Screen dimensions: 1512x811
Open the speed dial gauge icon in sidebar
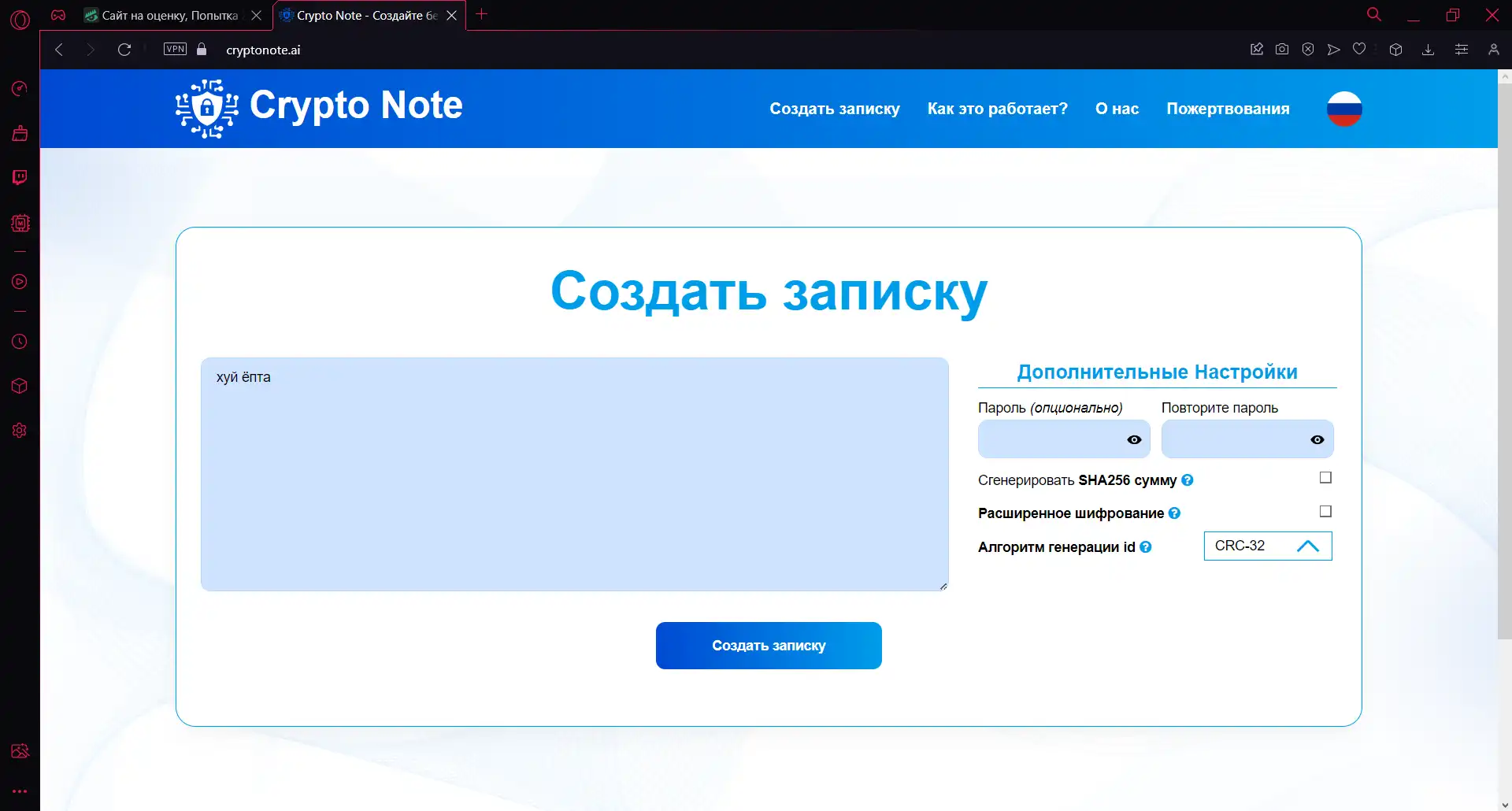click(20, 88)
